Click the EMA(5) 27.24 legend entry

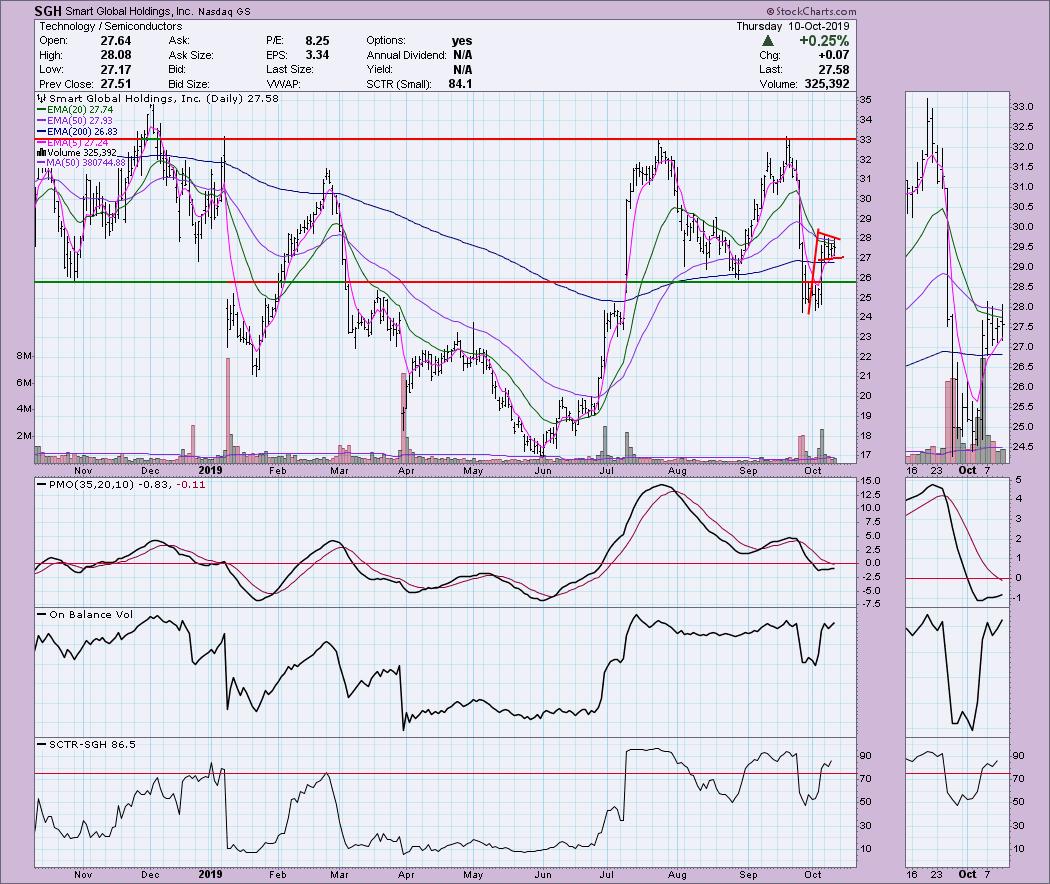[72, 142]
